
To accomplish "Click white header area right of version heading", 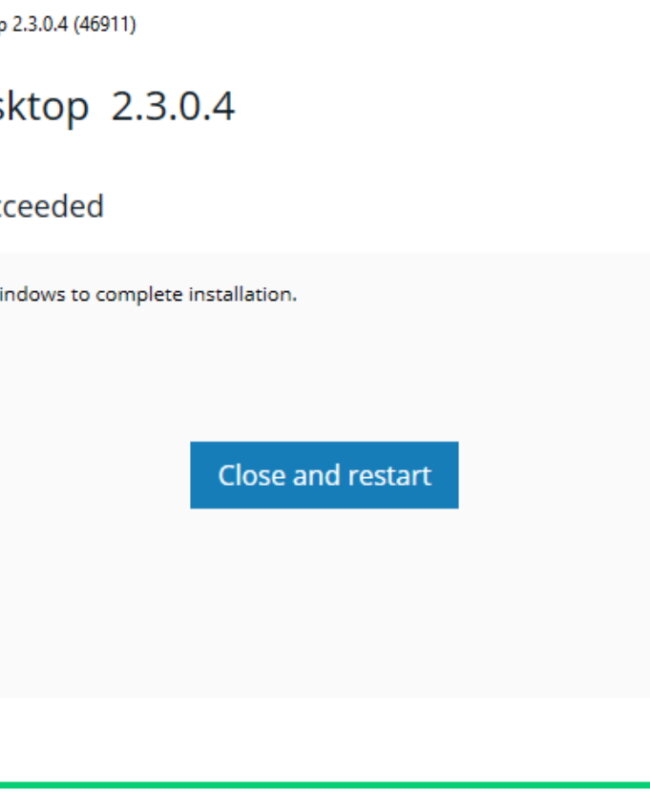I will pos(440,106).
